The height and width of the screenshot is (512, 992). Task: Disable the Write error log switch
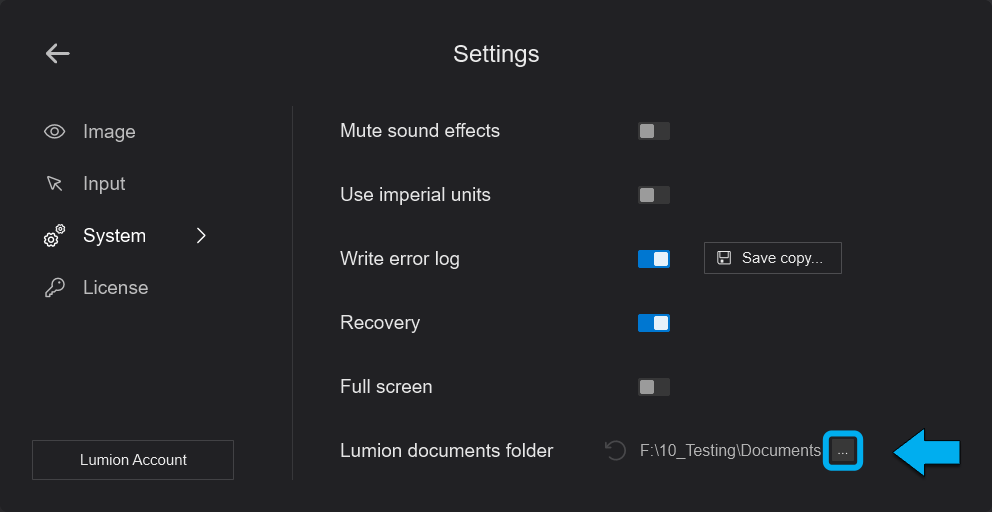tap(654, 259)
